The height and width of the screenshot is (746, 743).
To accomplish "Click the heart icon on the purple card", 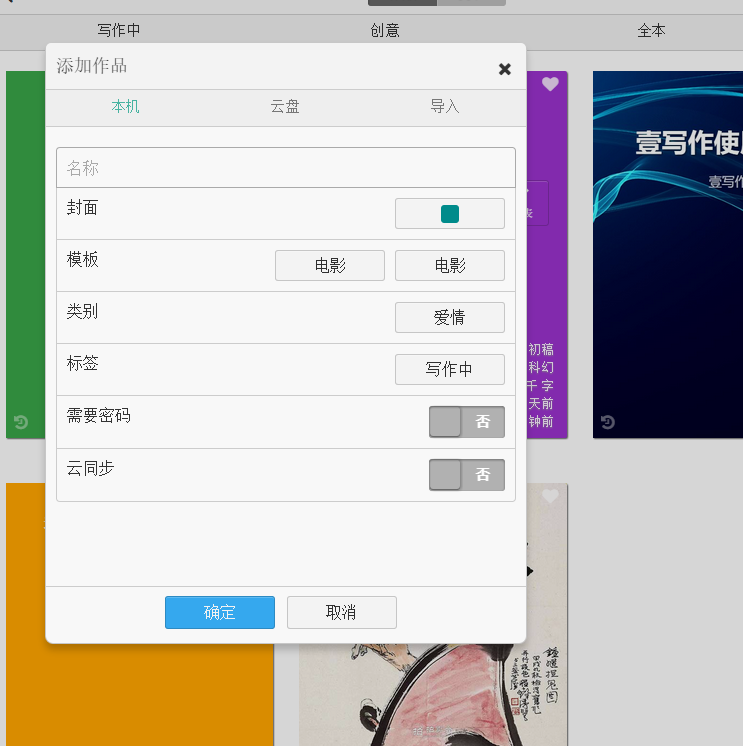I will pyautogui.click(x=550, y=84).
